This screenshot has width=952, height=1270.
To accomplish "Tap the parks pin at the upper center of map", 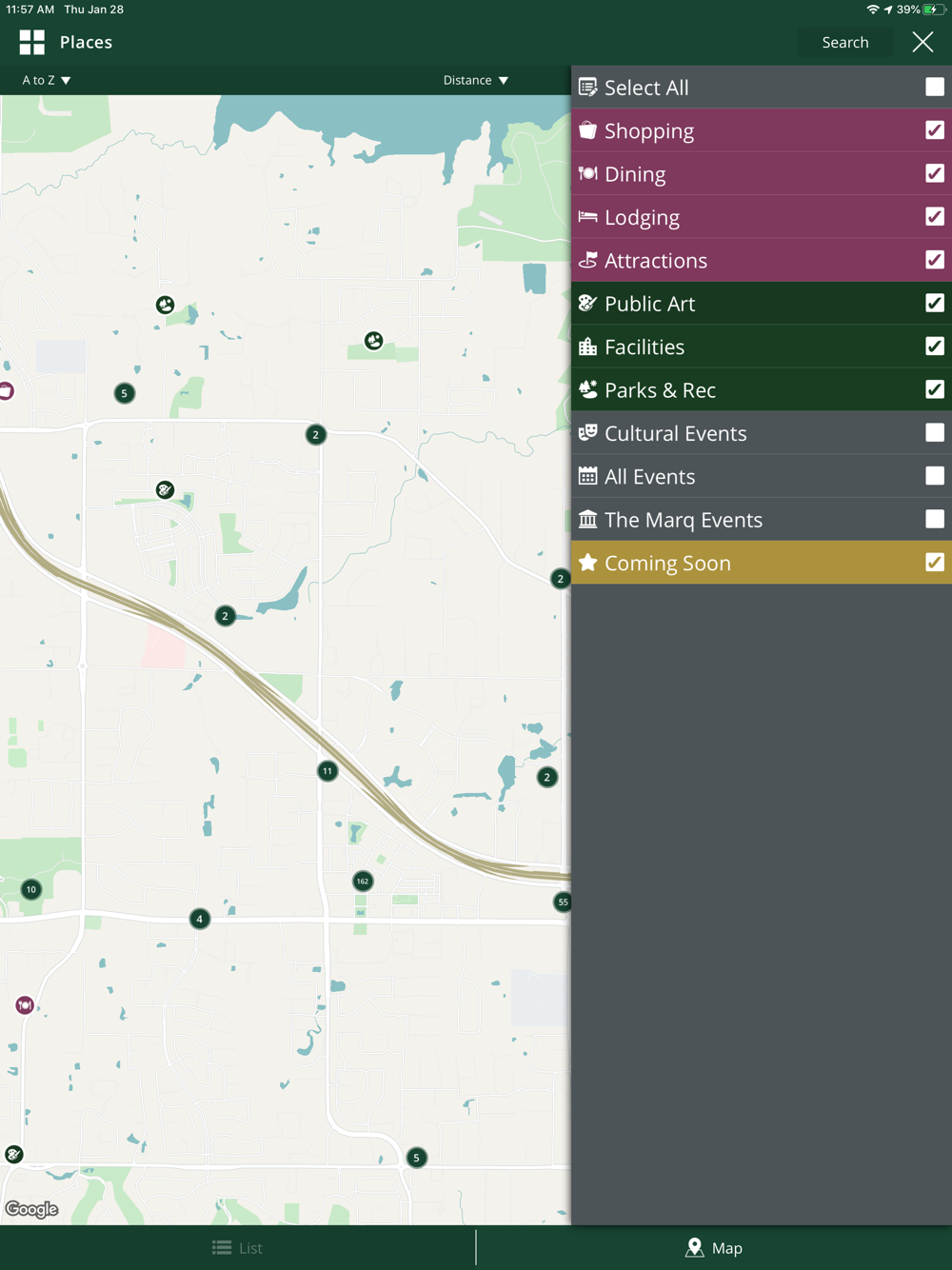I will click(x=374, y=341).
